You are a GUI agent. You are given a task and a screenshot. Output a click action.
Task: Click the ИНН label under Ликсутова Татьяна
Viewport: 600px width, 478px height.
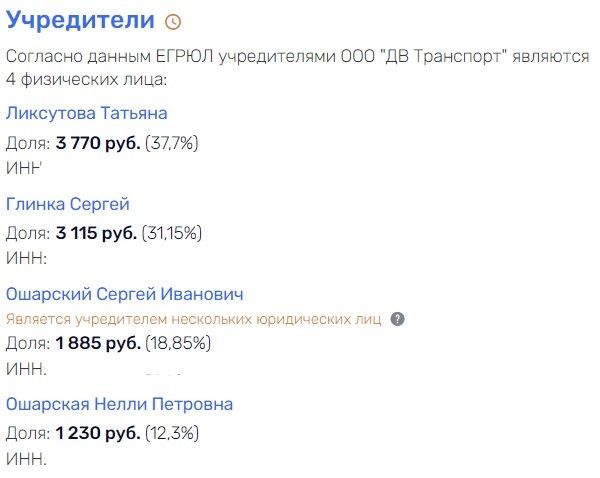pos(24,168)
